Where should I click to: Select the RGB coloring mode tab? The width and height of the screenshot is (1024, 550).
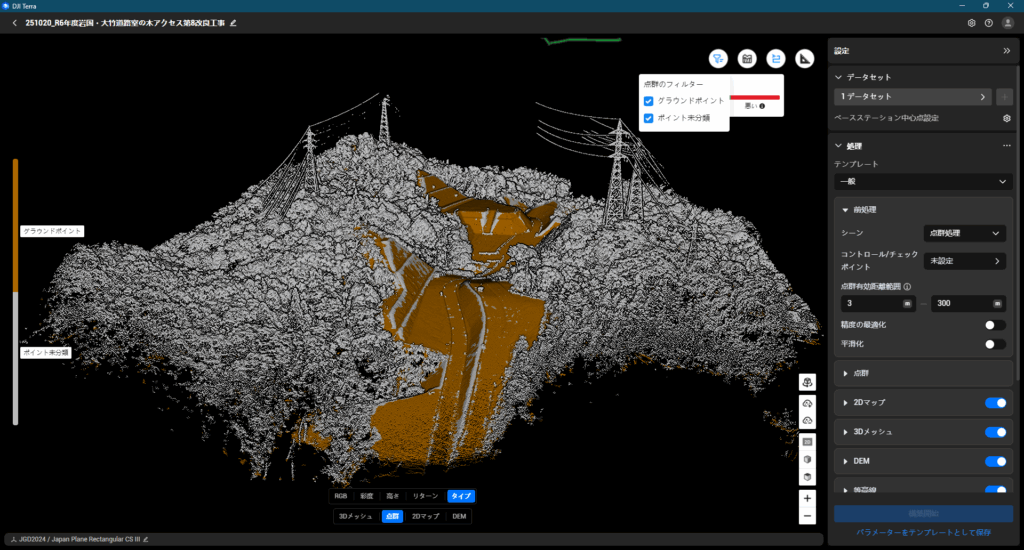342,495
